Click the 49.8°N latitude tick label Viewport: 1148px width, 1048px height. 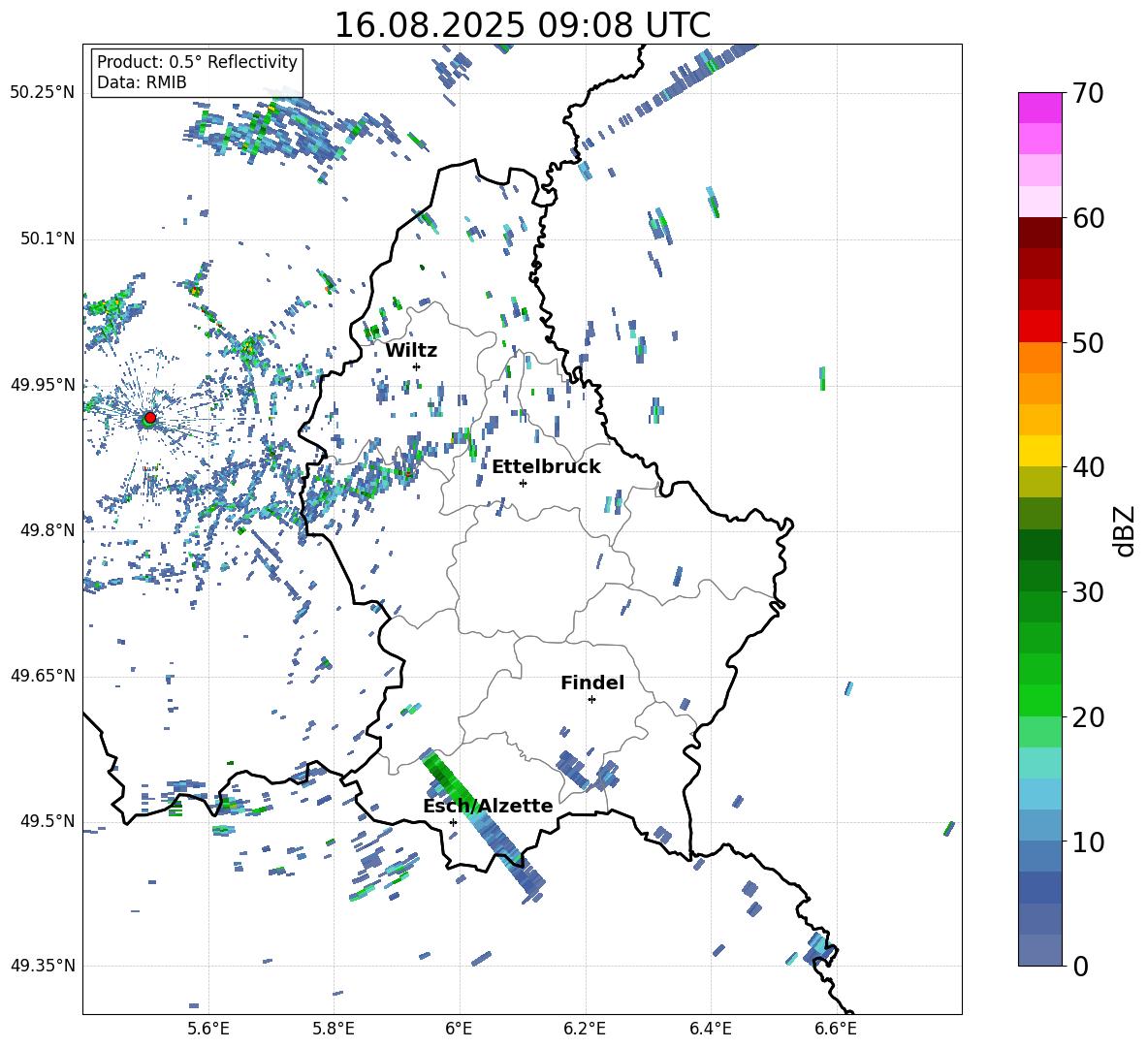coord(47,530)
